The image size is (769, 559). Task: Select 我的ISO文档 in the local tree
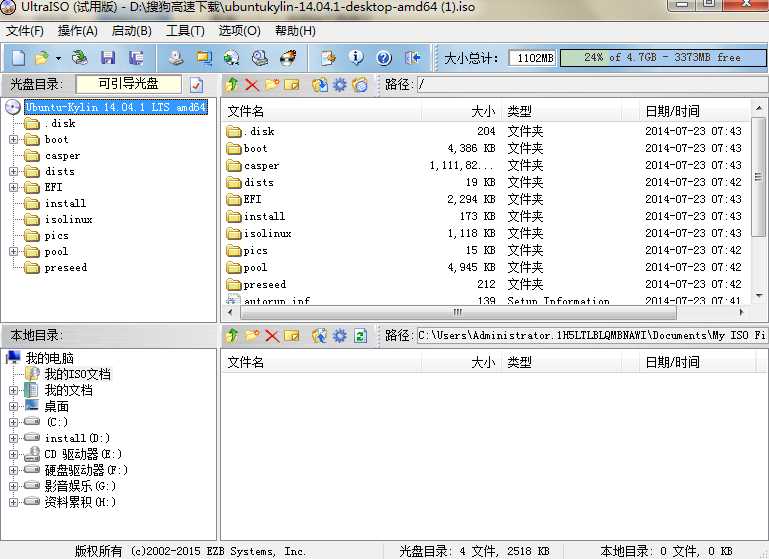coord(77,375)
